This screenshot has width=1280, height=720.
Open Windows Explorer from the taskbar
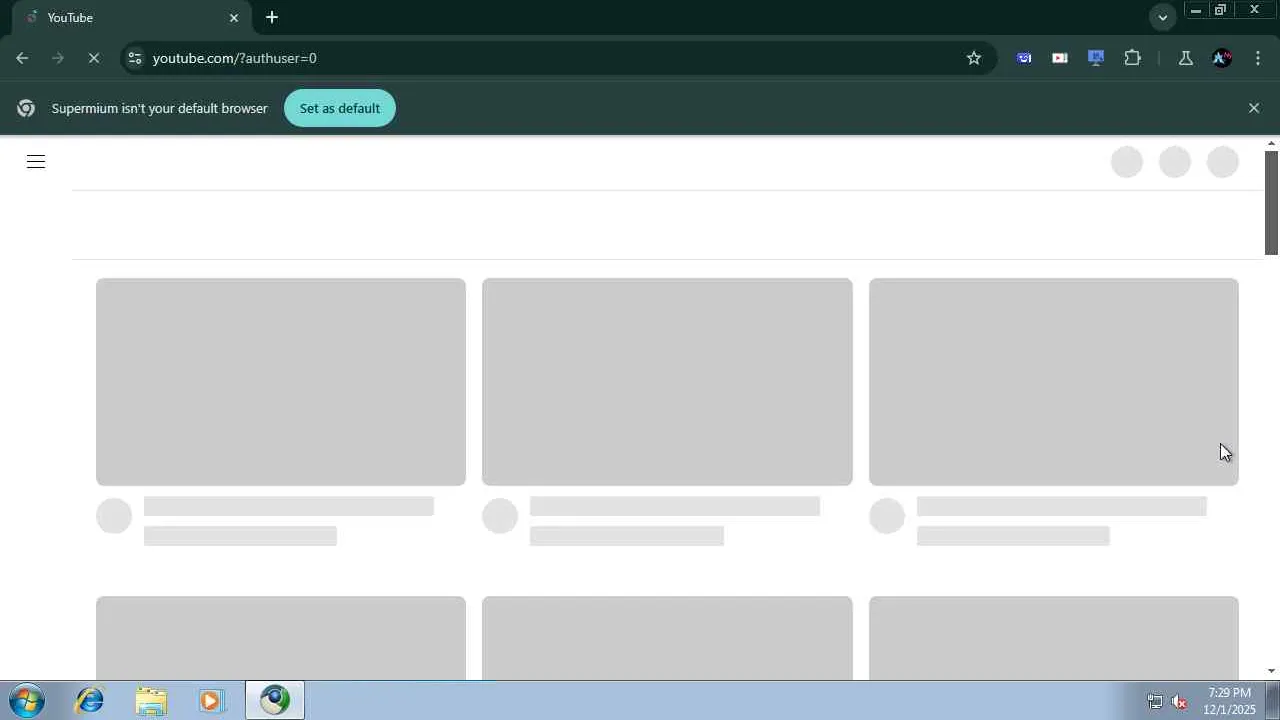[151, 700]
